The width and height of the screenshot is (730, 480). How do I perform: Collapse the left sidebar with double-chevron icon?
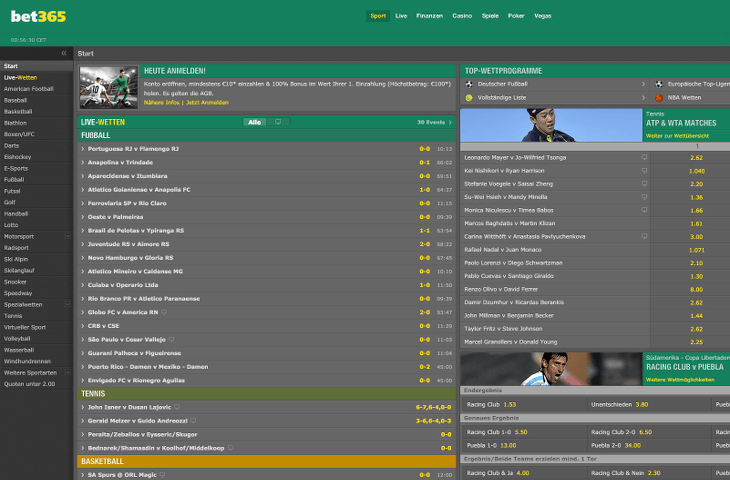click(x=64, y=53)
